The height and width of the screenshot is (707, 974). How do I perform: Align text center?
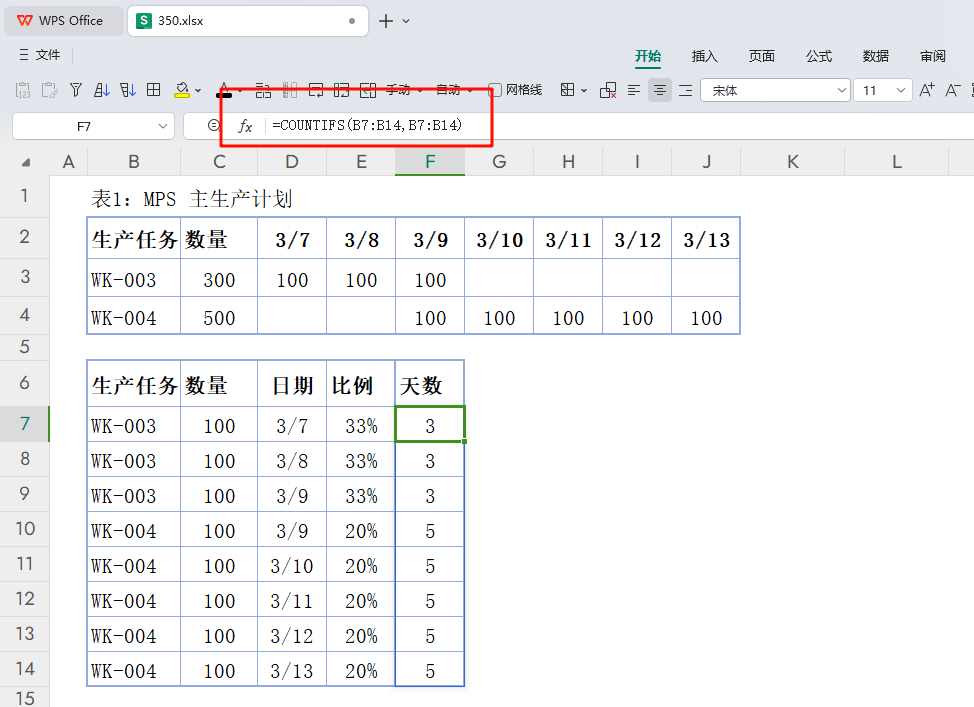pos(660,91)
